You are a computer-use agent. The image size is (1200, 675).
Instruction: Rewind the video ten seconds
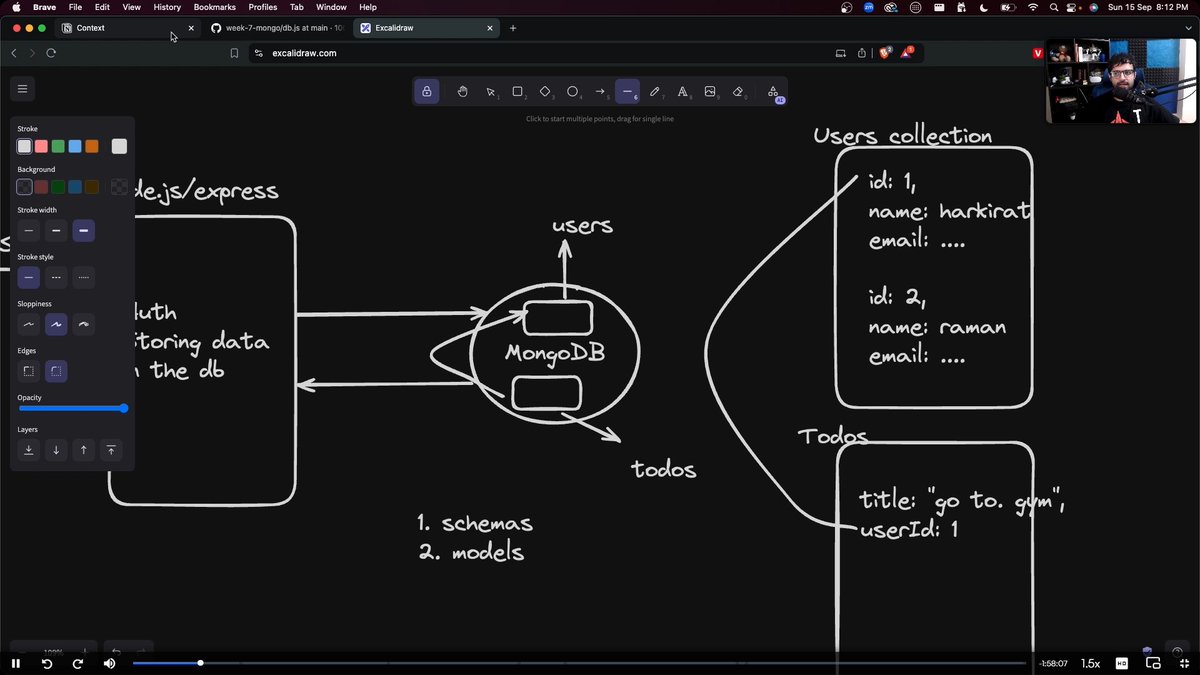click(46, 663)
